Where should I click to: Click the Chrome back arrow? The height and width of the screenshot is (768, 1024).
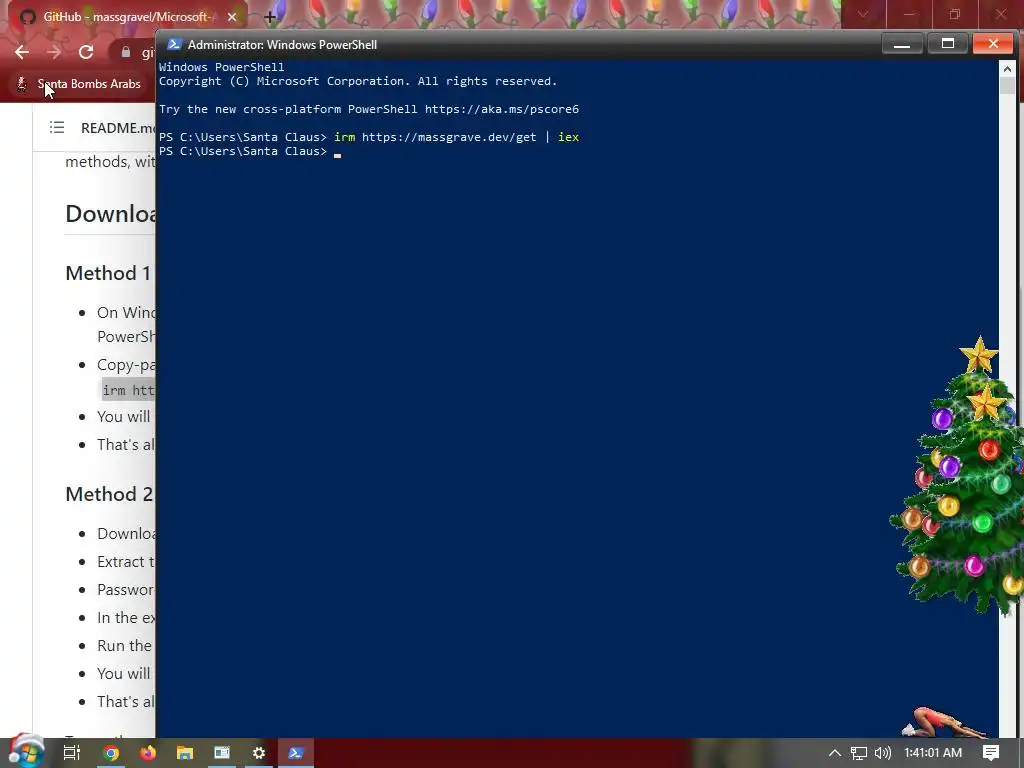click(x=22, y=52)
